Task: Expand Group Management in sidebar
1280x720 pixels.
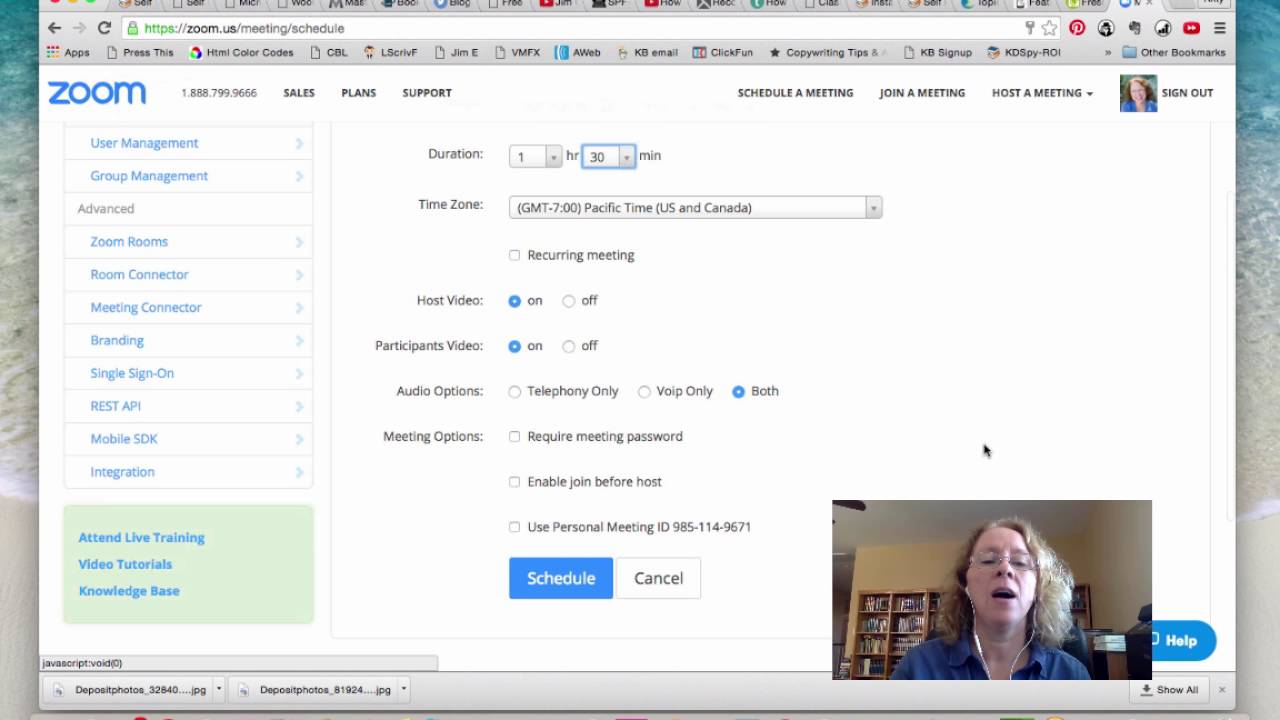Action: [x=189, y=176]
